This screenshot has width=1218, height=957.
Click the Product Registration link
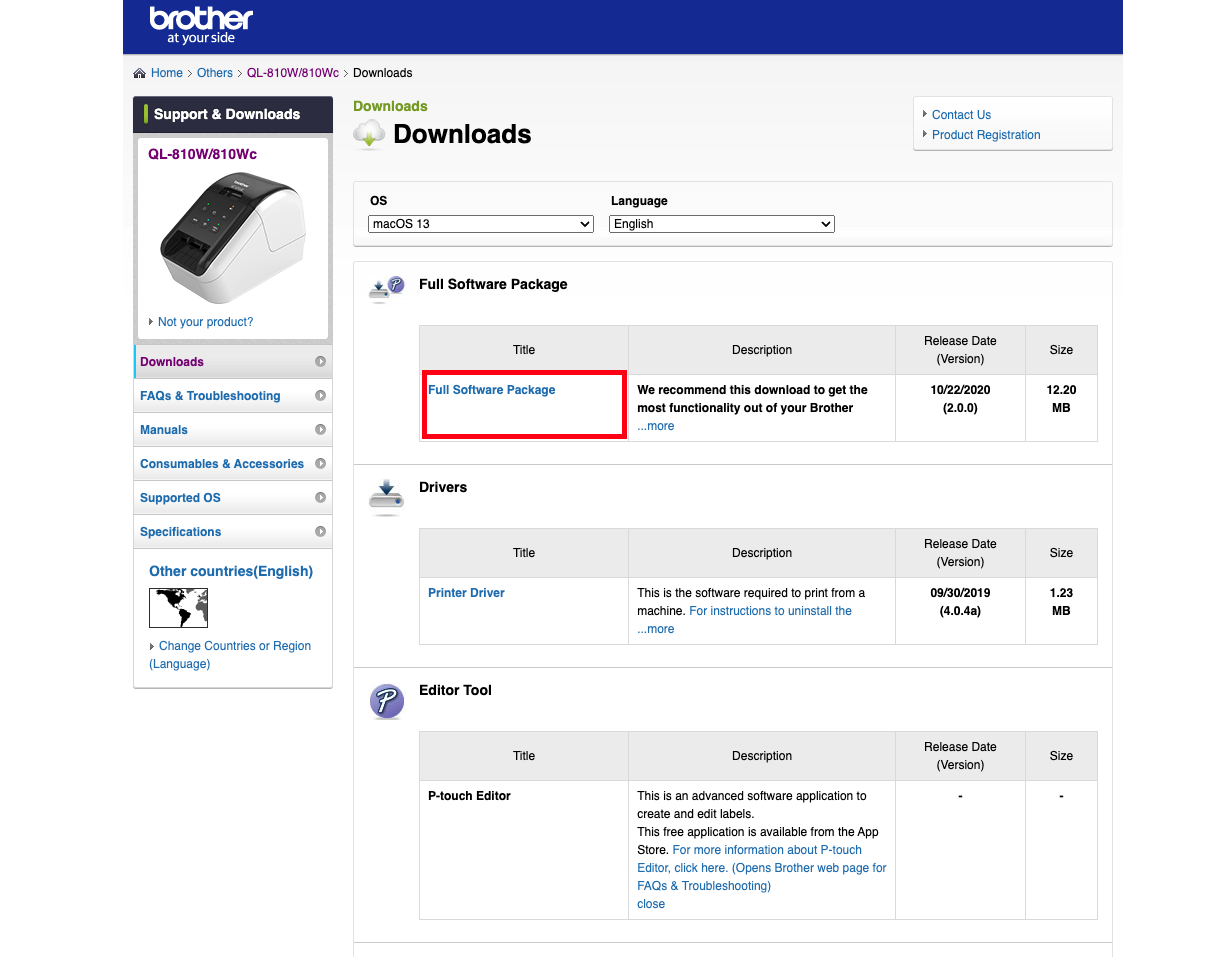(x=986, y=135)
